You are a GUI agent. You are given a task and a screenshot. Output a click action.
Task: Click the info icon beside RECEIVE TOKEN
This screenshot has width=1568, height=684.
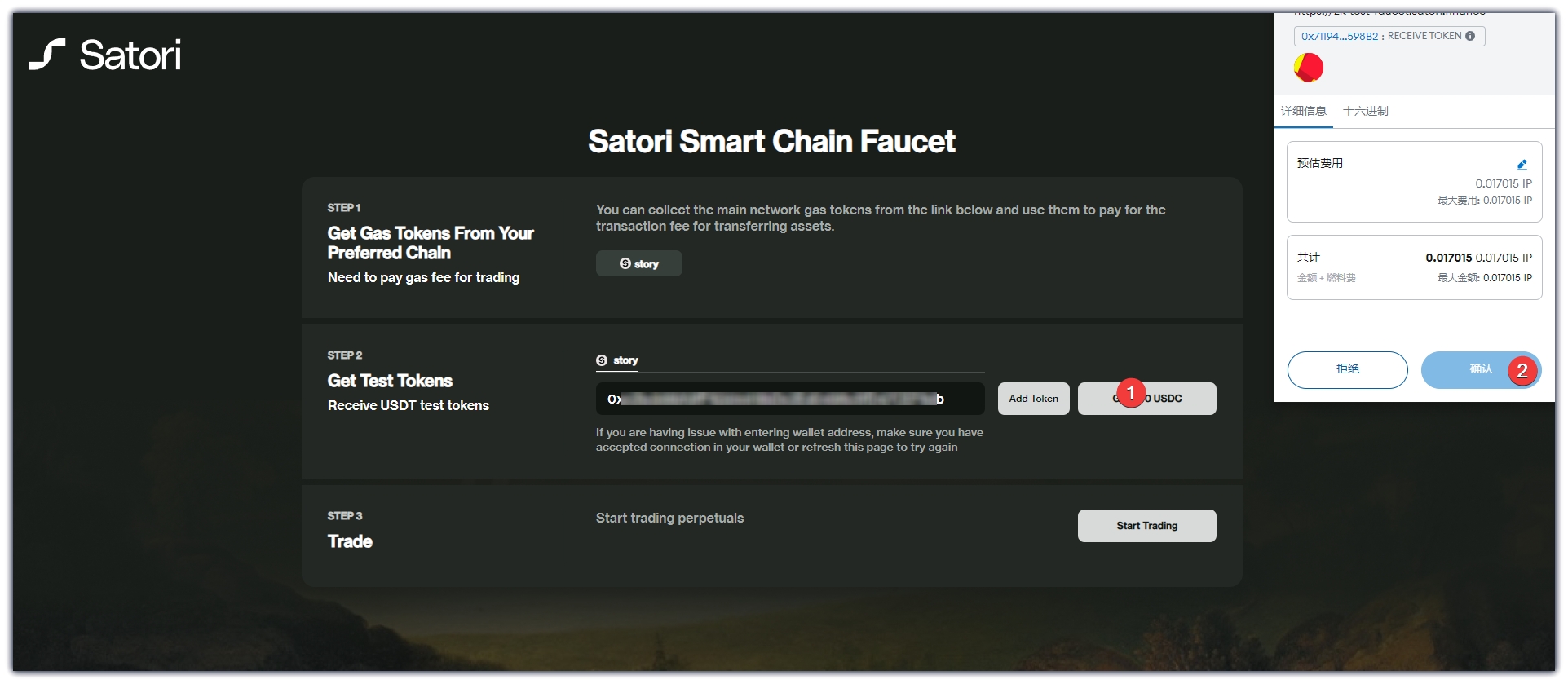1470,36
